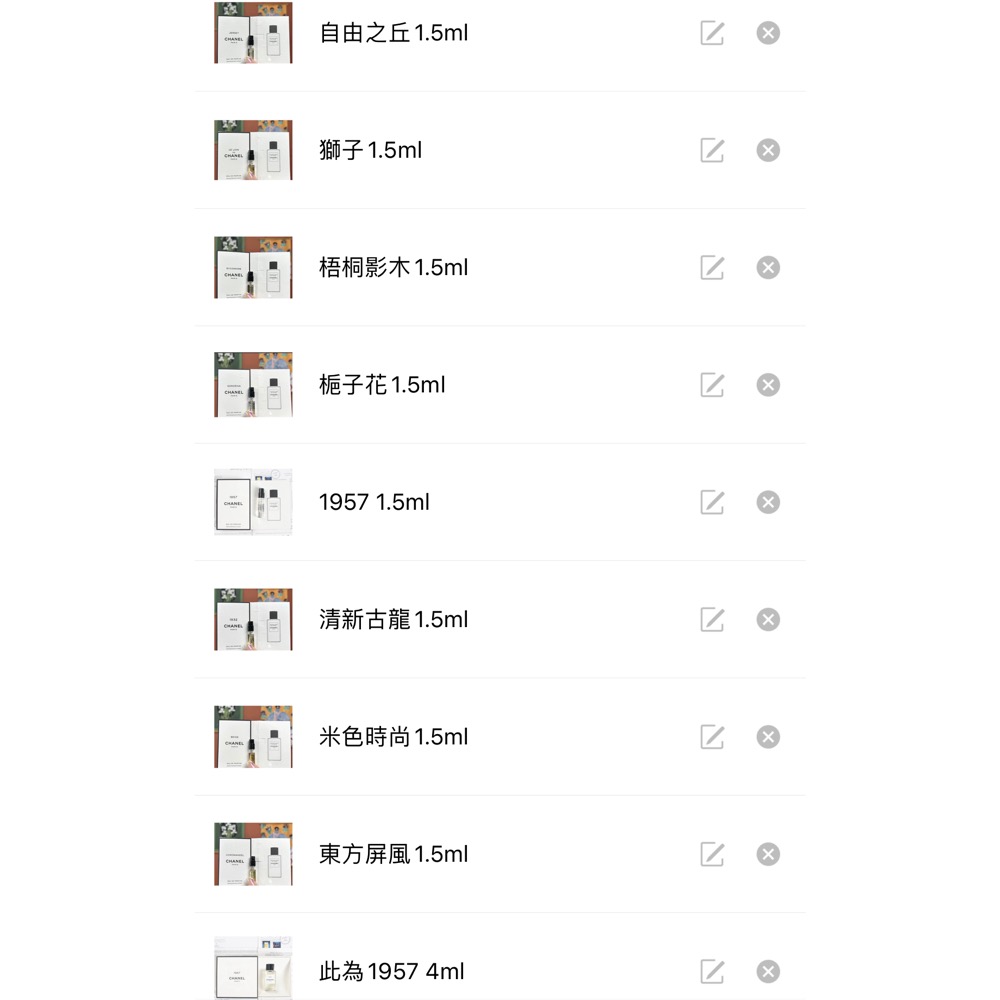Image resolution: width=1000 pixels, height=1000 pixels.
Task: Edit the 1957 1.5ml item
Action: point(711,502)
